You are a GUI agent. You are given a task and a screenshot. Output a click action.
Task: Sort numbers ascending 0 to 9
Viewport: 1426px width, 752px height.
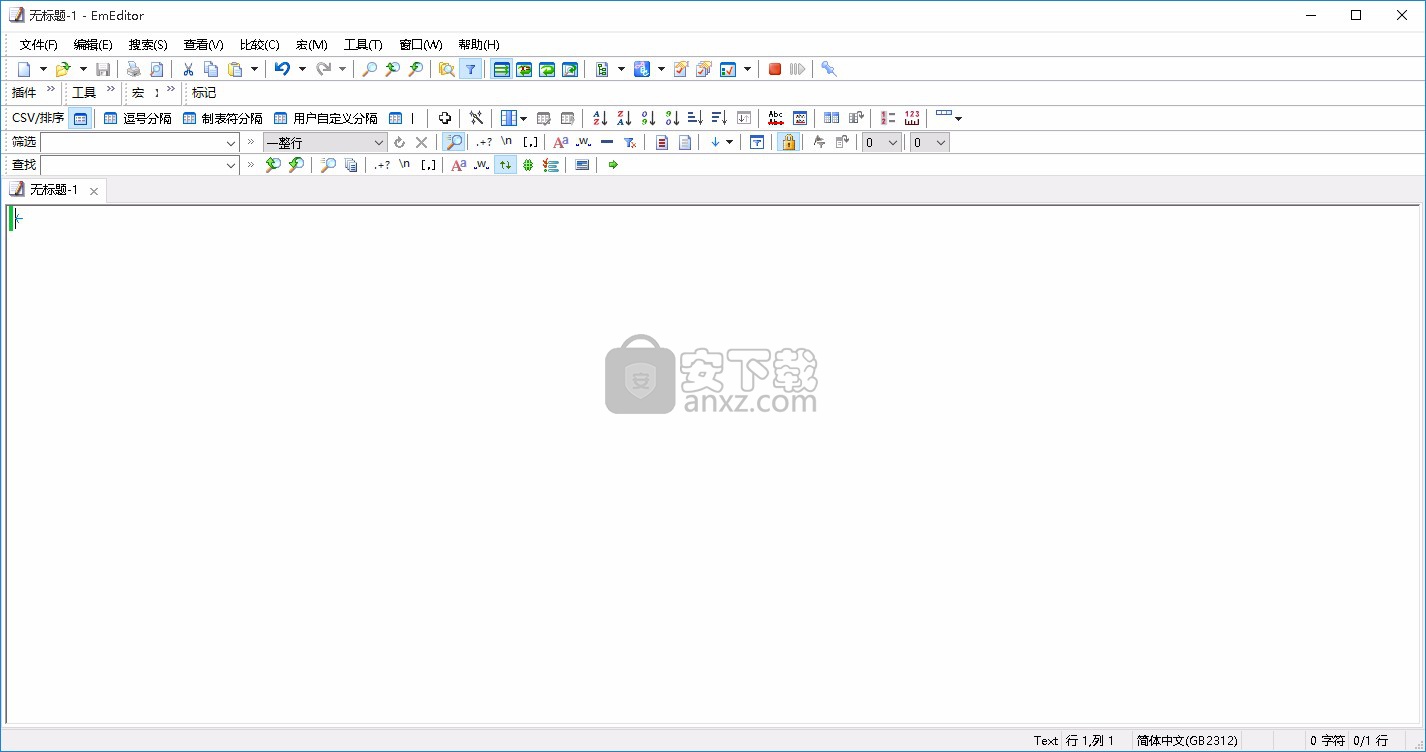(x=648, y=118)
